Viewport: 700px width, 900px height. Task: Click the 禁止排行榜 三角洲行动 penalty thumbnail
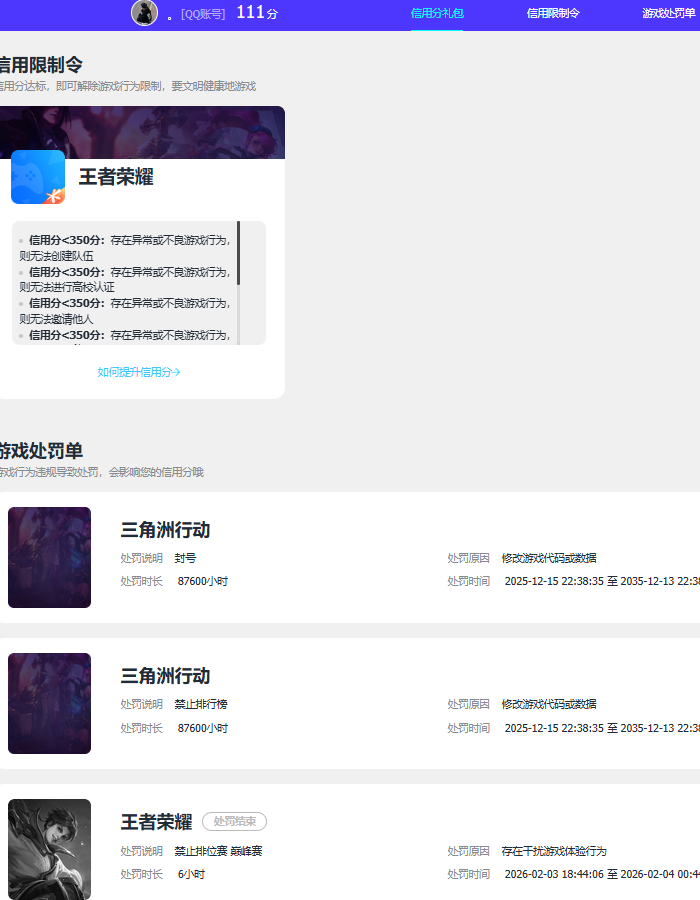[49, 703]
